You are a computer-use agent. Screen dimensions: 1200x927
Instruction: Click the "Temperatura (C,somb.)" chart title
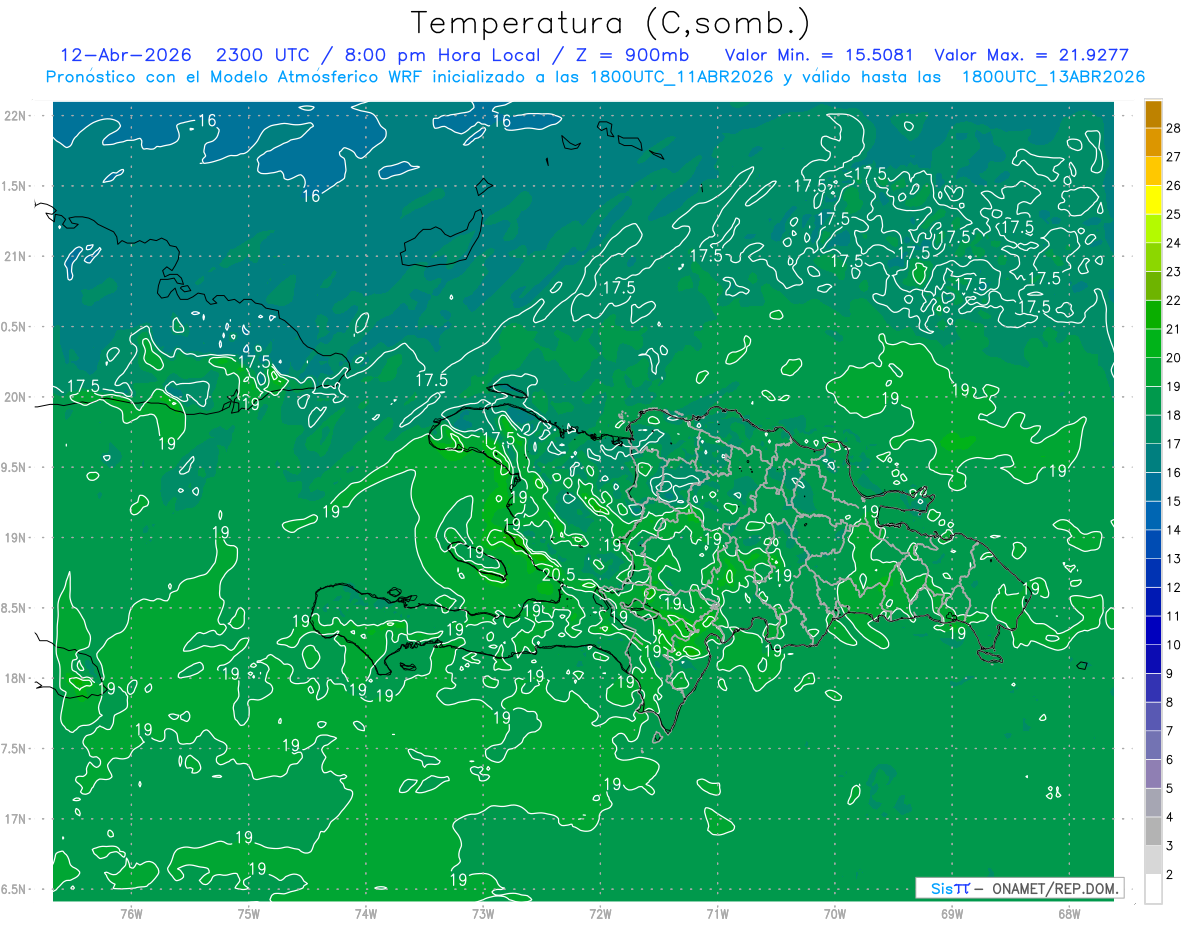(611, 23)
